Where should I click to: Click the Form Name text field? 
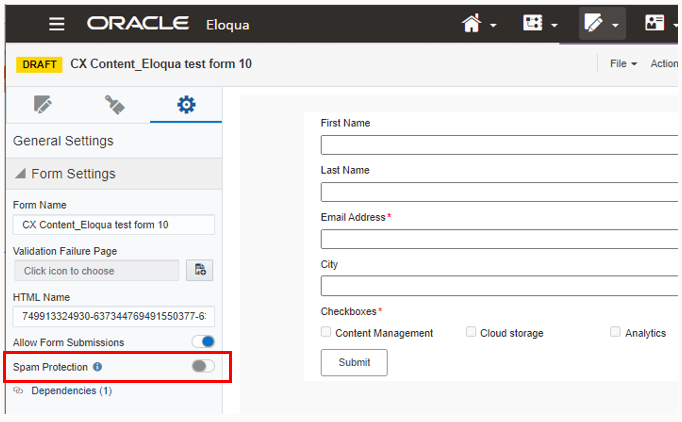tap(114, 225)
